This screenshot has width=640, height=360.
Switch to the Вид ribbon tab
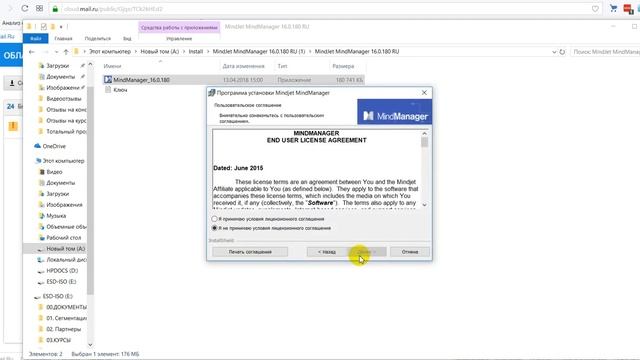pos(127,38)
